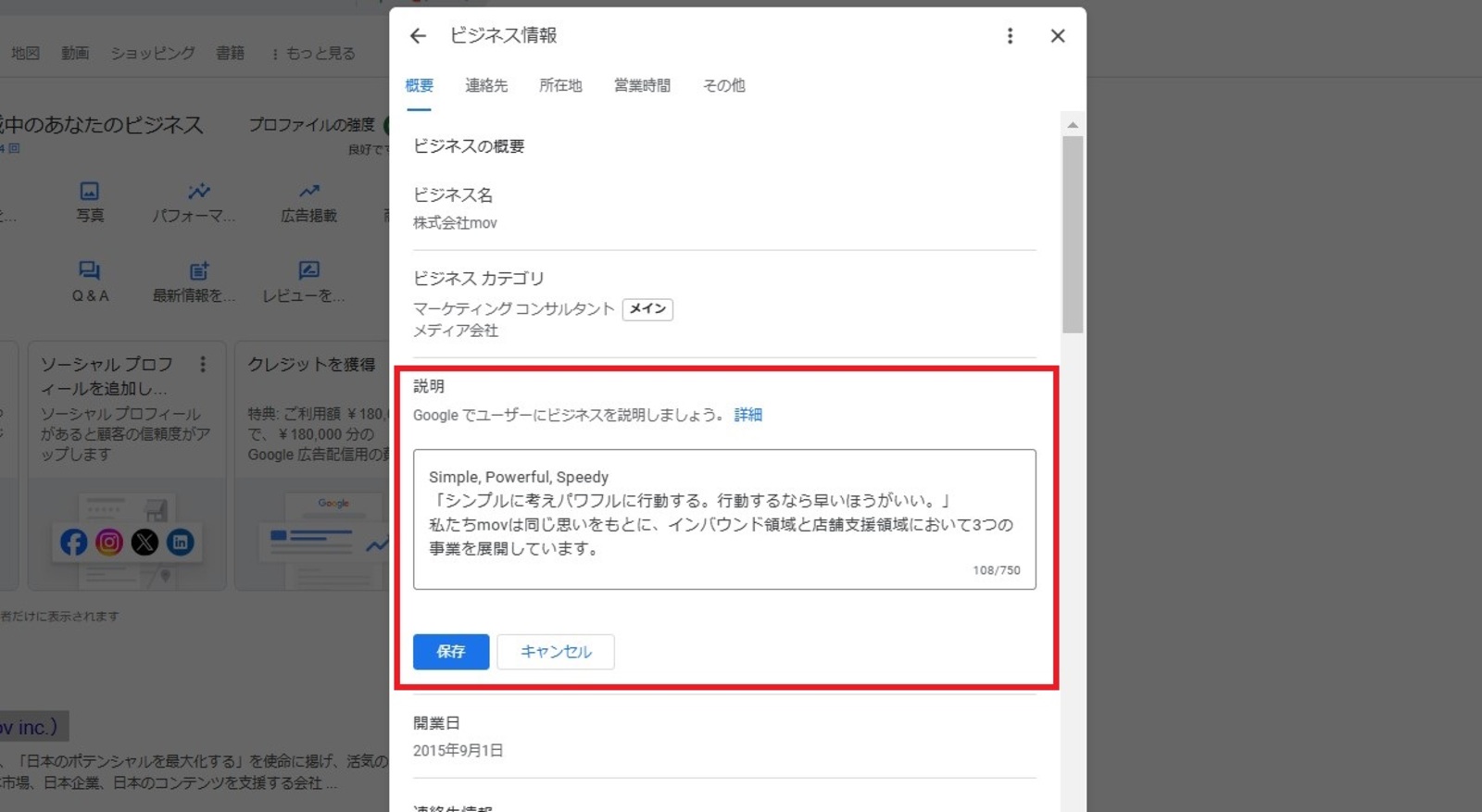1482x812 pixels.
Task: Click the LinkedIn icon on social card
Action: tap(180, 543)
